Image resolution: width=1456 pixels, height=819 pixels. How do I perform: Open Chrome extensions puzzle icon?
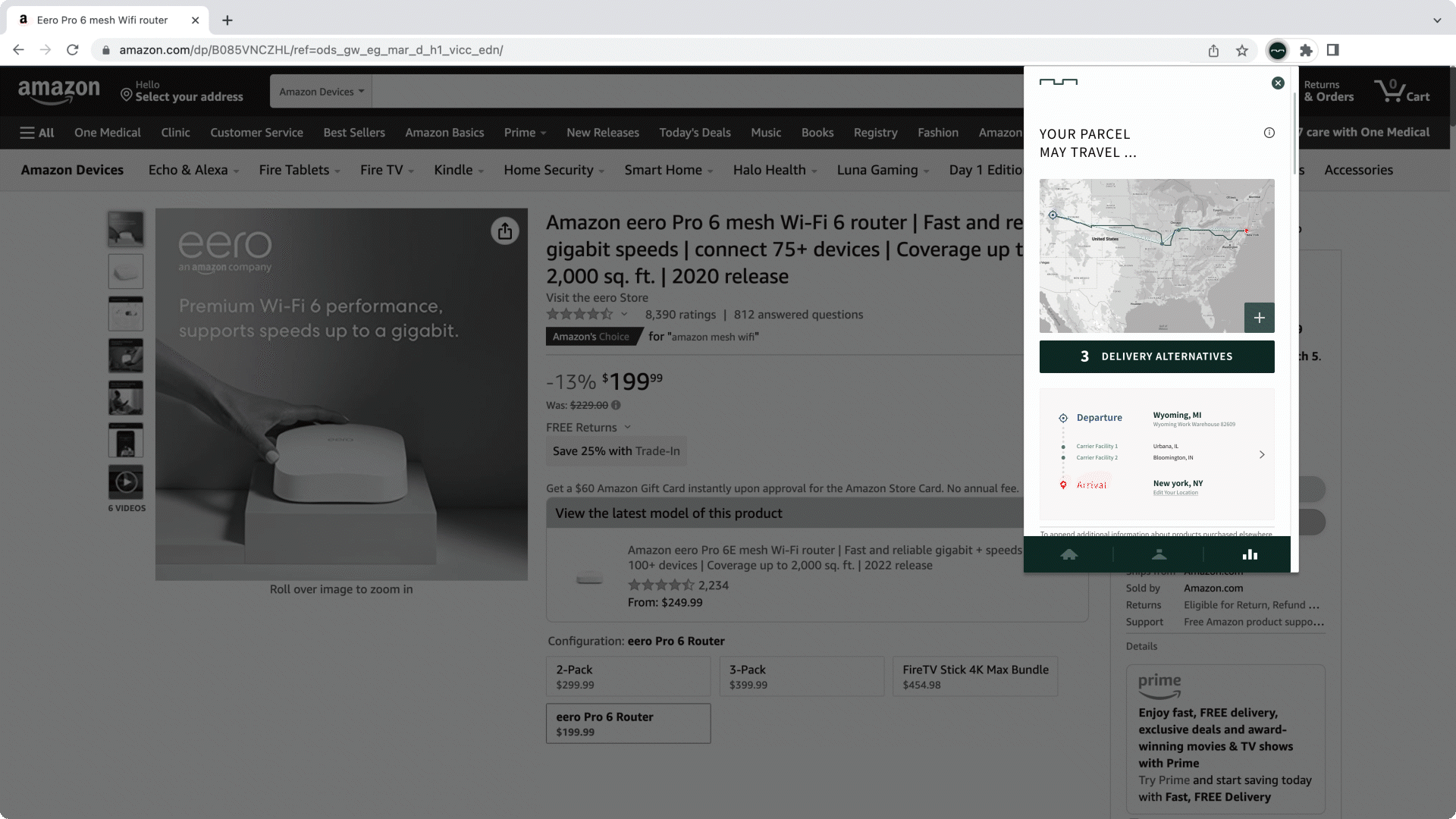click(x=1306, y=51)
